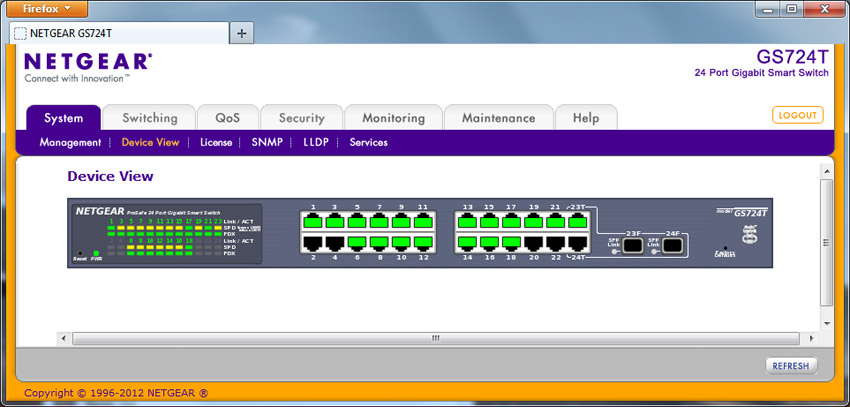This screenshot has height=407, width=850.
Task: Click port 16 jack
Action: pyautogui.click(x=490, y=243)
